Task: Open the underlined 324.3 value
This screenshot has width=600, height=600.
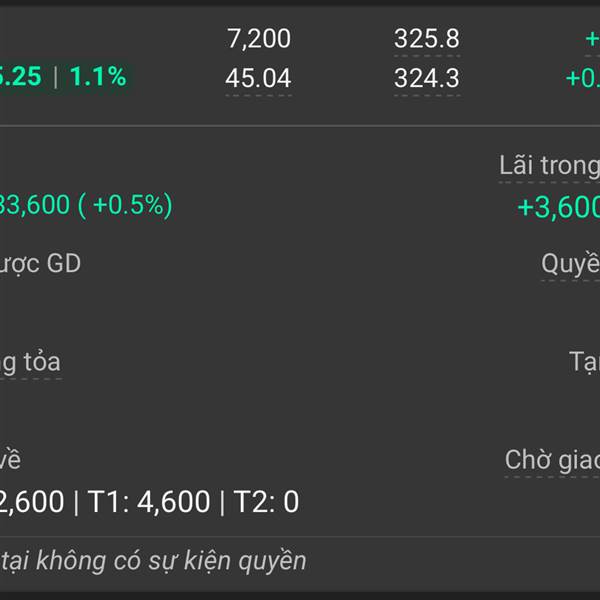Action: point(427,78)
